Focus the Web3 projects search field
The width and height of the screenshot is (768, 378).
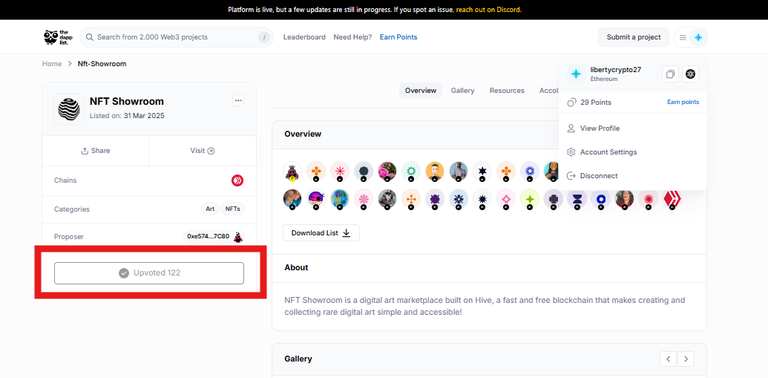coord(176,37)
